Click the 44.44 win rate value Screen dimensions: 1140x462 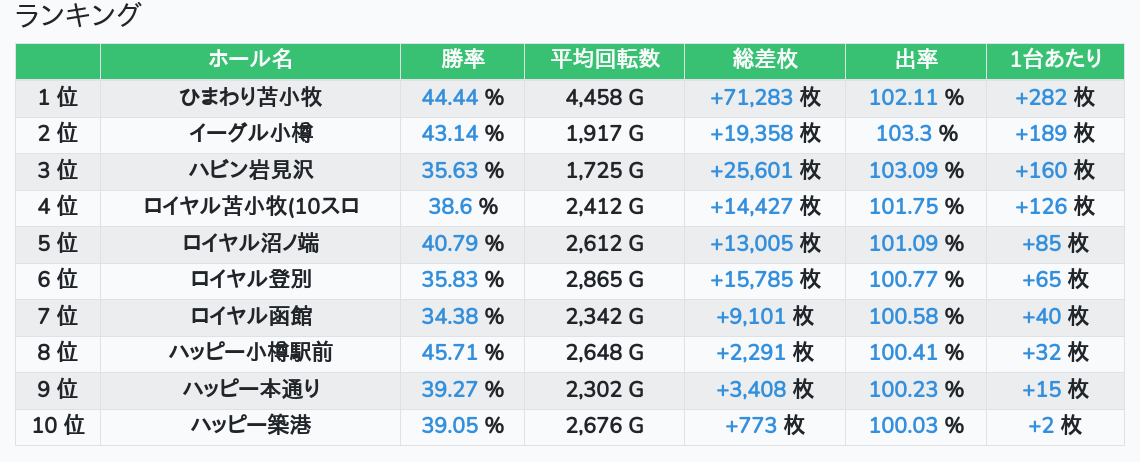(450, 98)
